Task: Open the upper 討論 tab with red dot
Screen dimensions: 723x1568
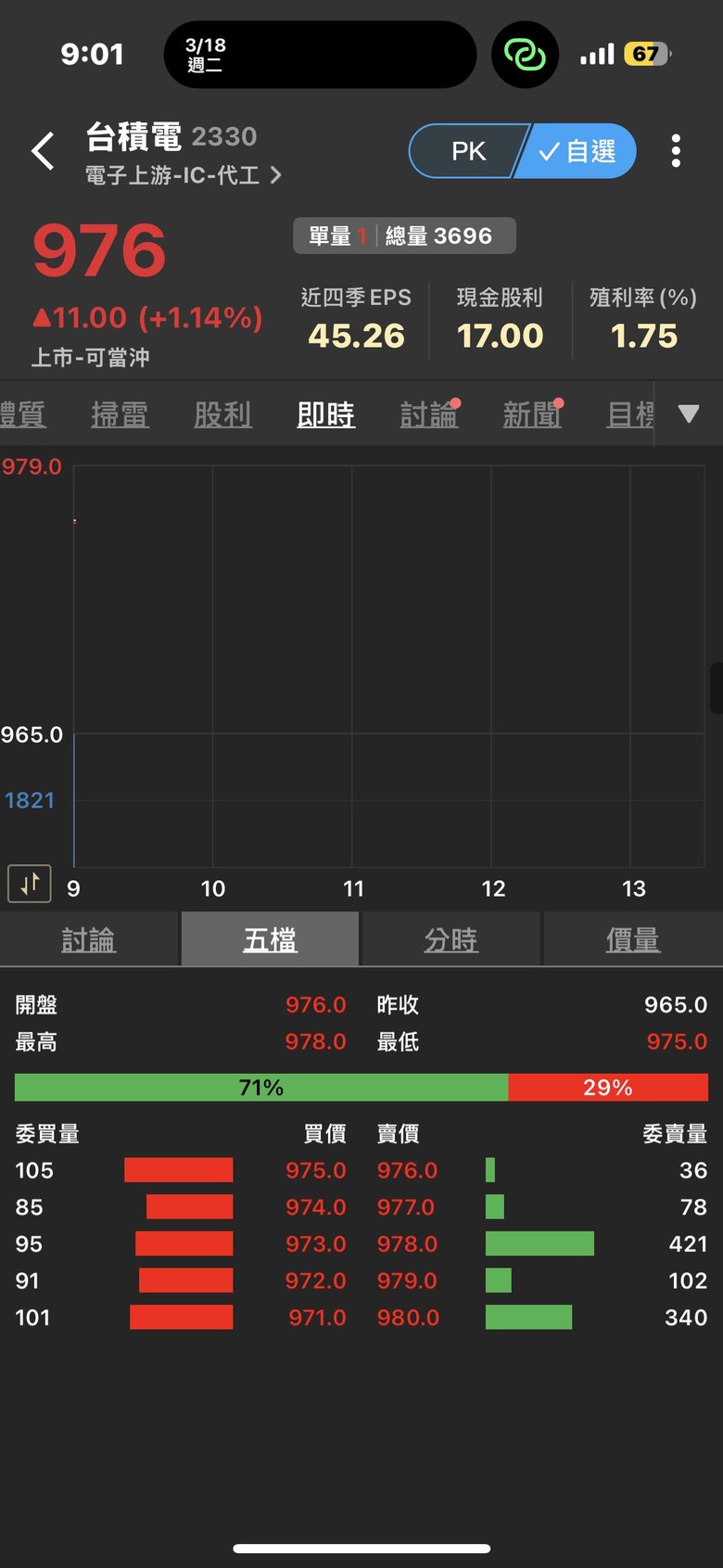Action: coord(429,414)
